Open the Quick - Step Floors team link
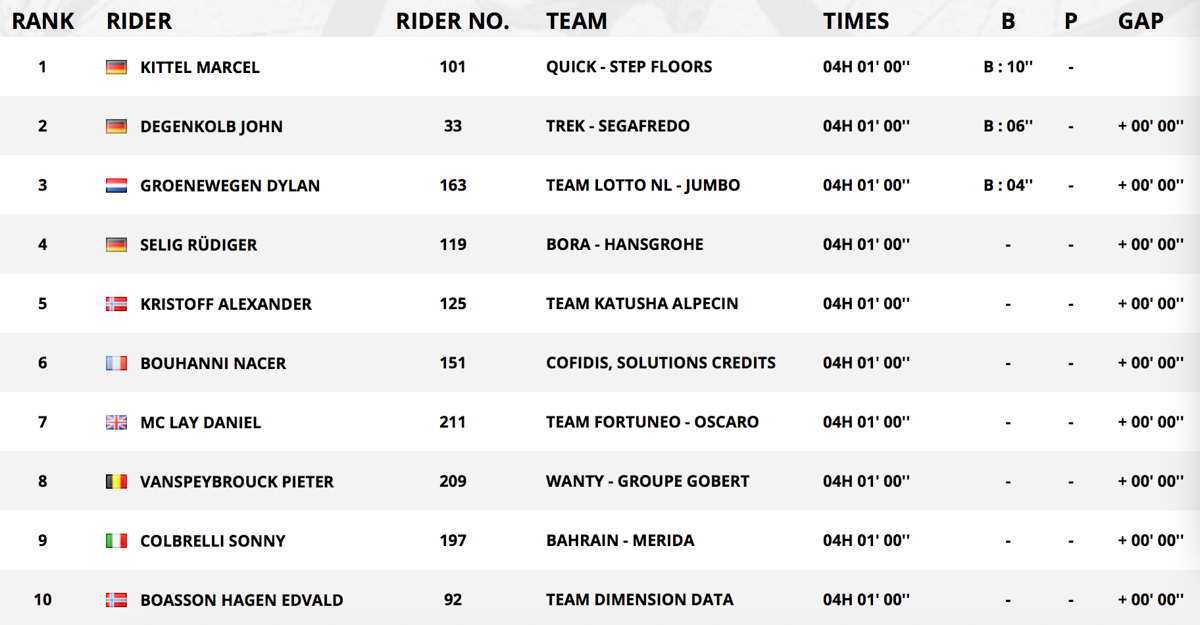Screen dimensions: 1200x625 [x=629, y=67]
